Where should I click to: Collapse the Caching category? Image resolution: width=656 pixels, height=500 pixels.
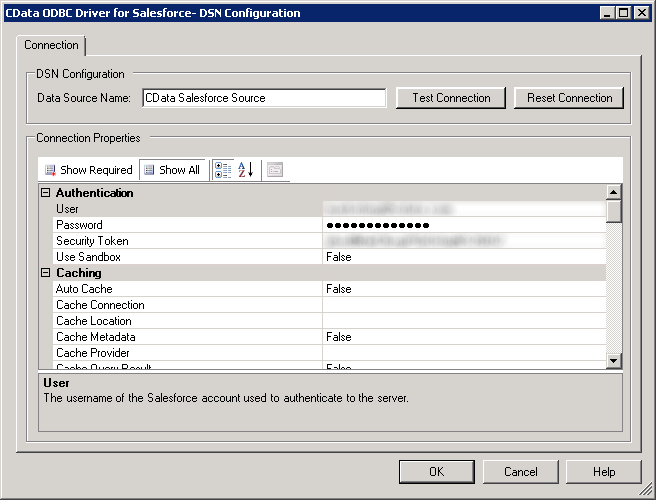[x=45, y=273]
